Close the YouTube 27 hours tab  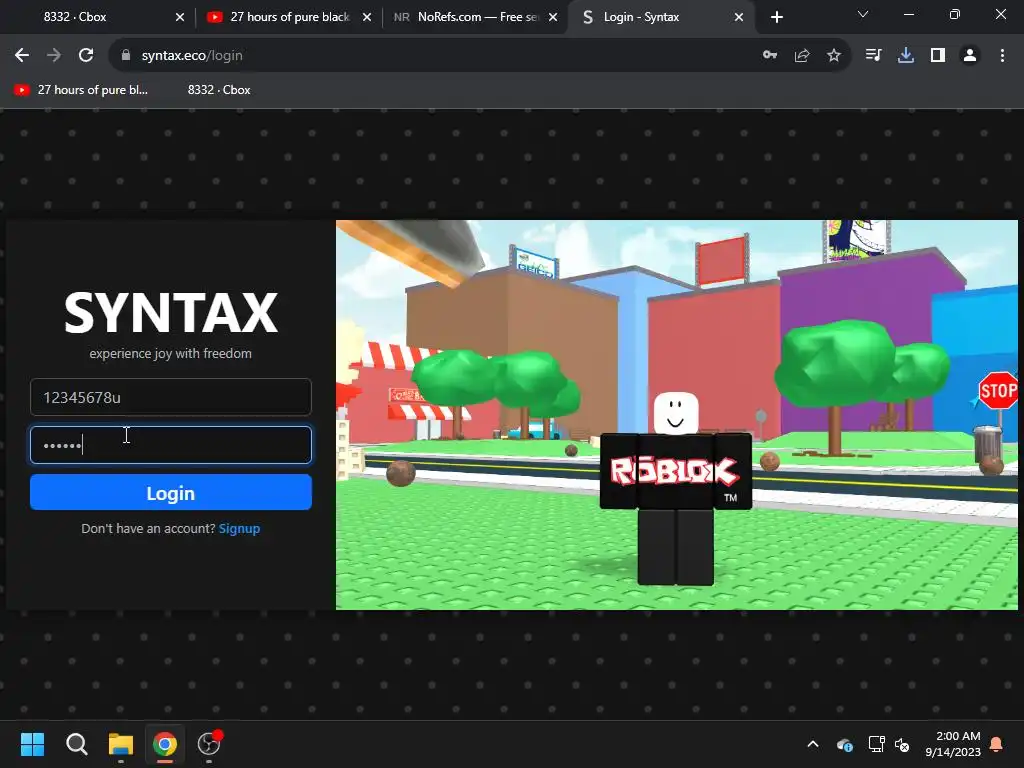coord(367,17)
